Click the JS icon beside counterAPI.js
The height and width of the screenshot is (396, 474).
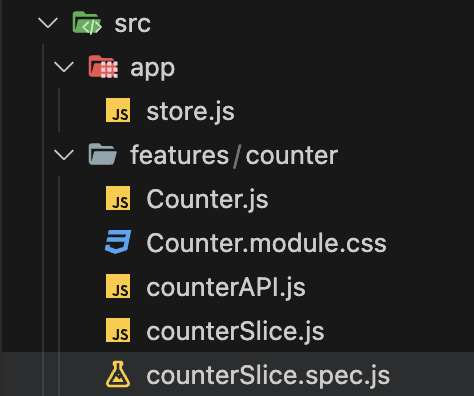pos(118,286)
